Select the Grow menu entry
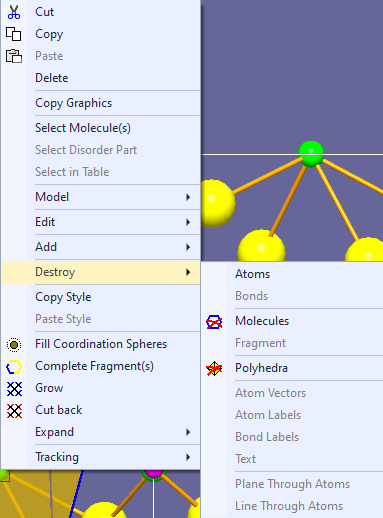This screenshot has height=518, width=383. pyautogui.click(x=101, y=388)
